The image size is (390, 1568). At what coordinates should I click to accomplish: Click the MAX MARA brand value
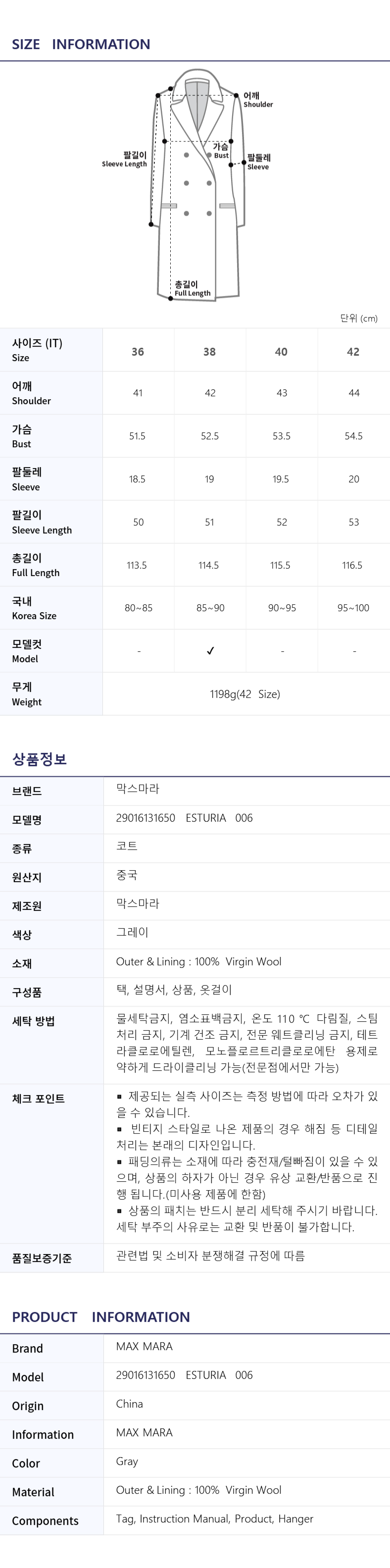point(144,1346)
